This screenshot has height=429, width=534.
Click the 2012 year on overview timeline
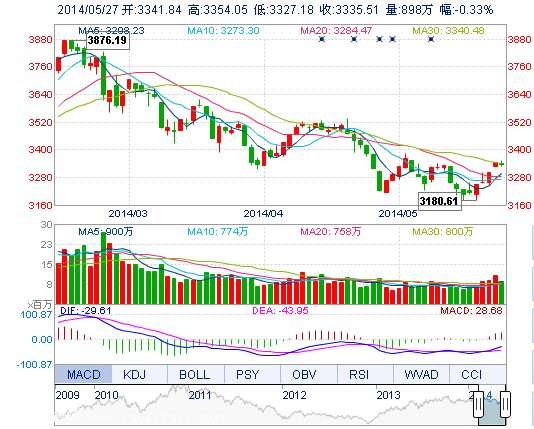pos(294,395)
